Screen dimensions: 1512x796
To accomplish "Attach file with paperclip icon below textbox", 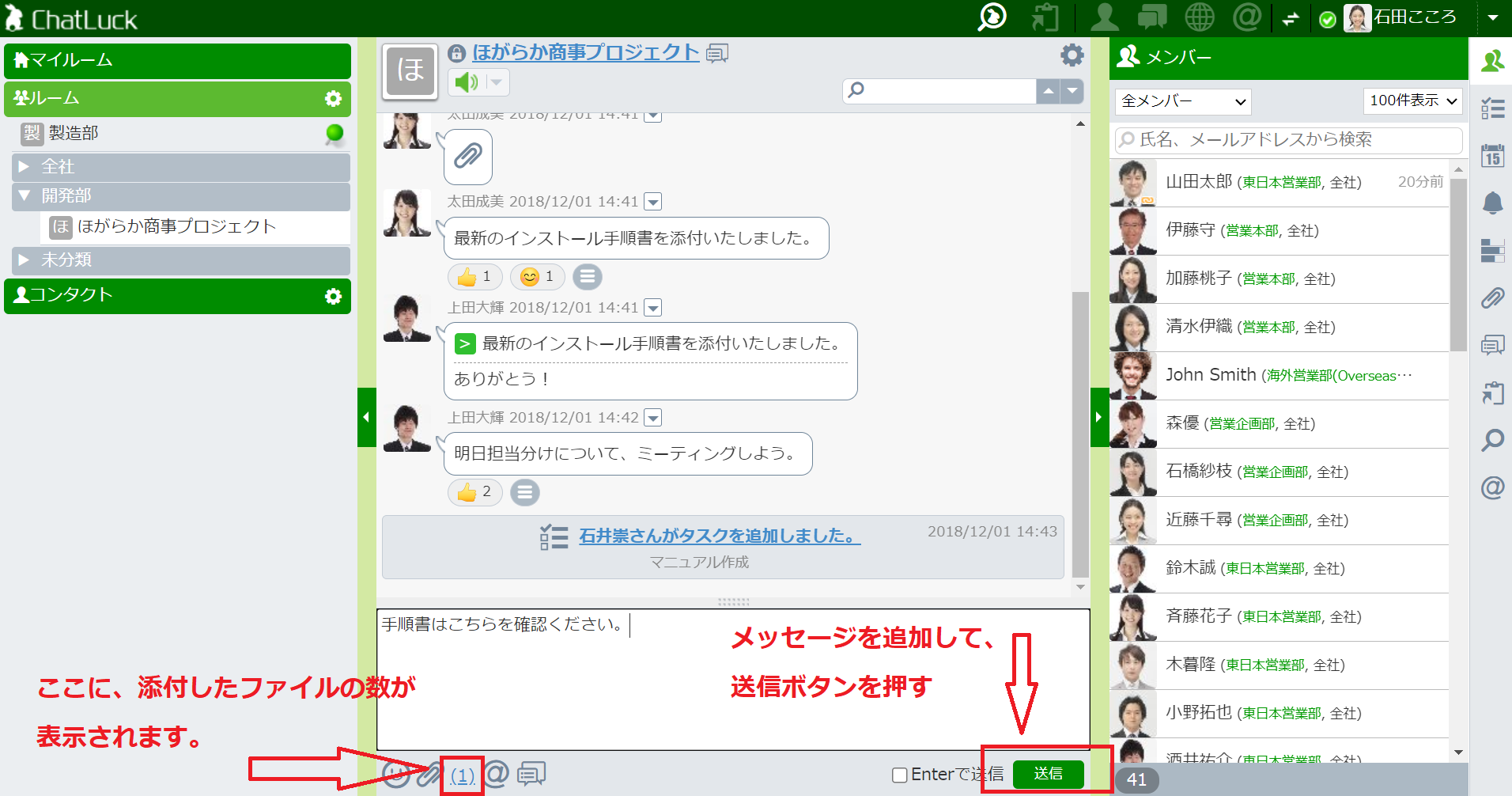I will coord(428,774).
